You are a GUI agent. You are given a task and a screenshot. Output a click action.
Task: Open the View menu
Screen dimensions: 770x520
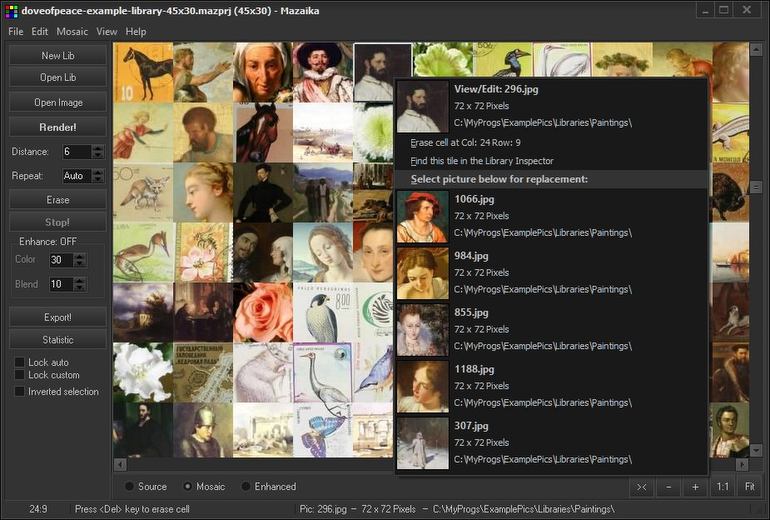[107, 31]
